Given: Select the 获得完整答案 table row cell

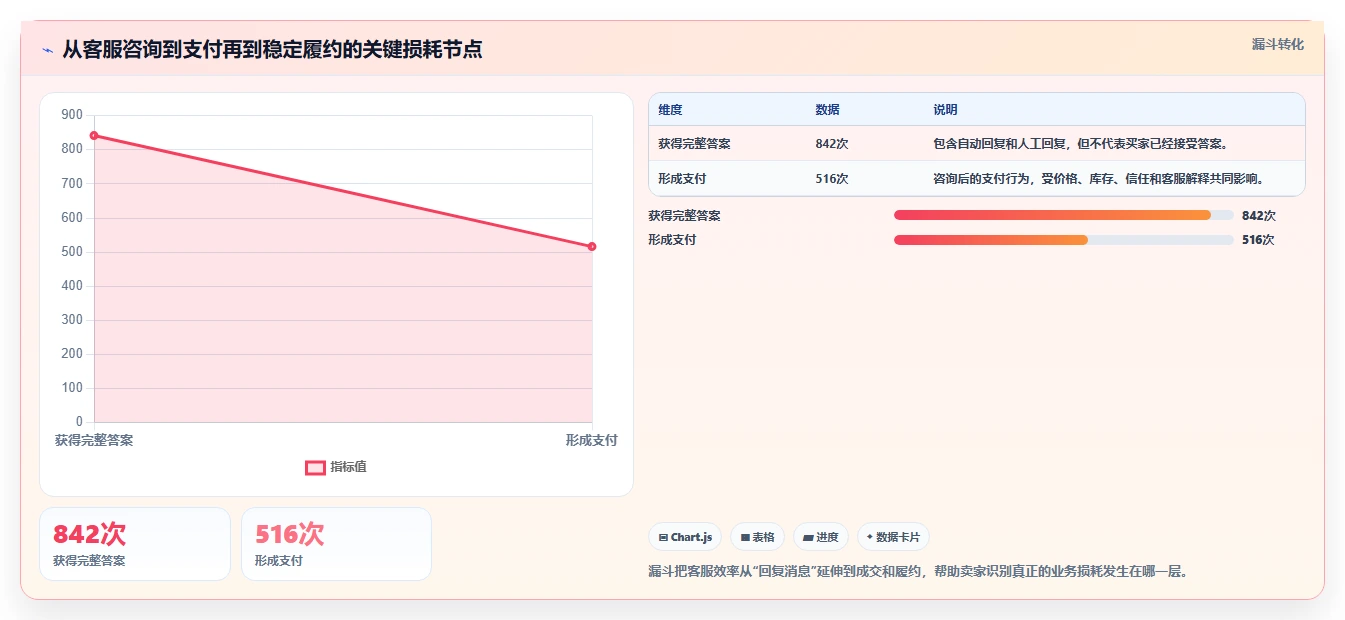Looking at the screenshot, I should point(694,144).
